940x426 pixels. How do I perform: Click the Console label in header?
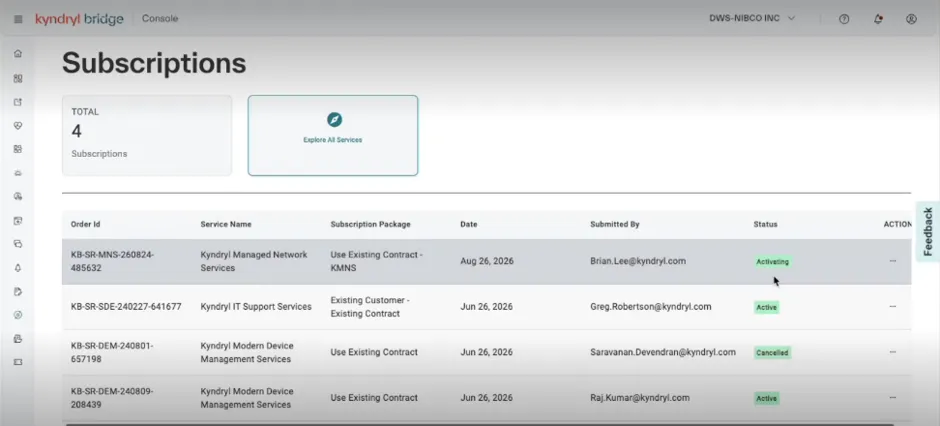(x=160, y=19)
